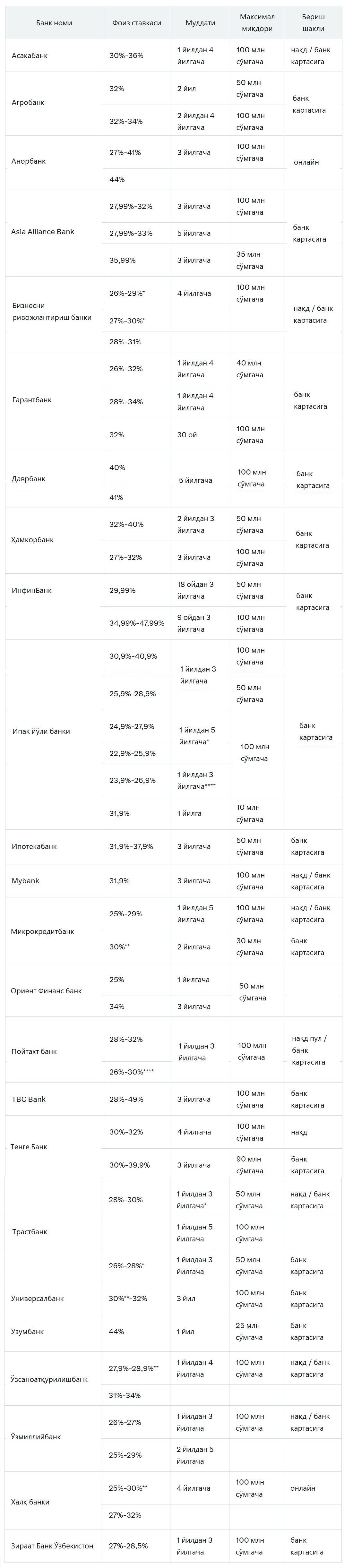
Task: Select the Асакабанк bank name cell
Action: coord(54,56)
